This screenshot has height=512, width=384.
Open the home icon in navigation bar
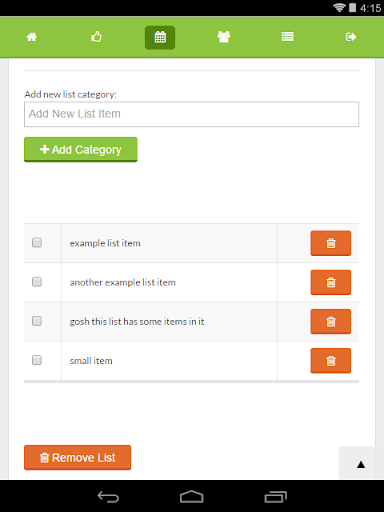tap(32, 37)
